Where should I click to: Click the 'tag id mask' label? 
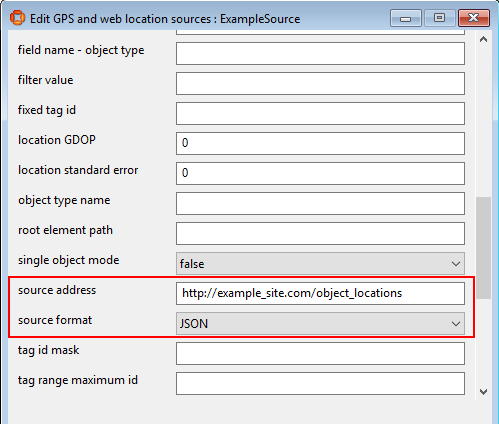(x=49, y=350)
